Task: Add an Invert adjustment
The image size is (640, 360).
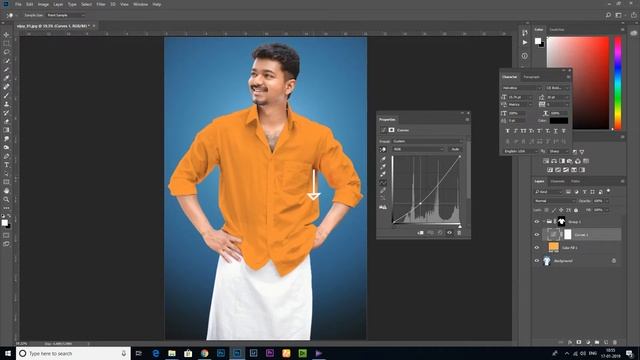Action: [x=550, y=170]
